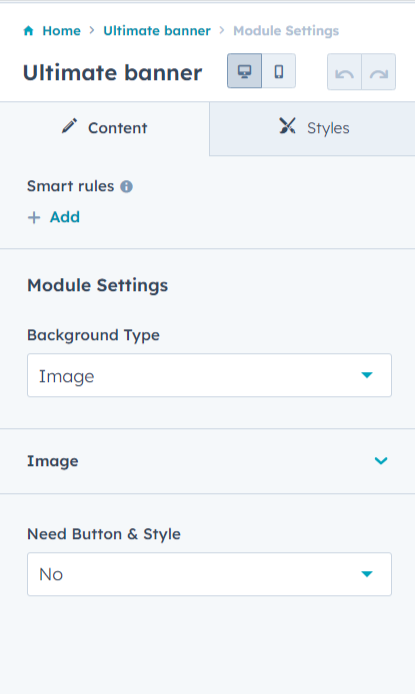The image size is (415, 694).
Task: Click the Background Type dropdown arrow
Action: tap(367, 375)
